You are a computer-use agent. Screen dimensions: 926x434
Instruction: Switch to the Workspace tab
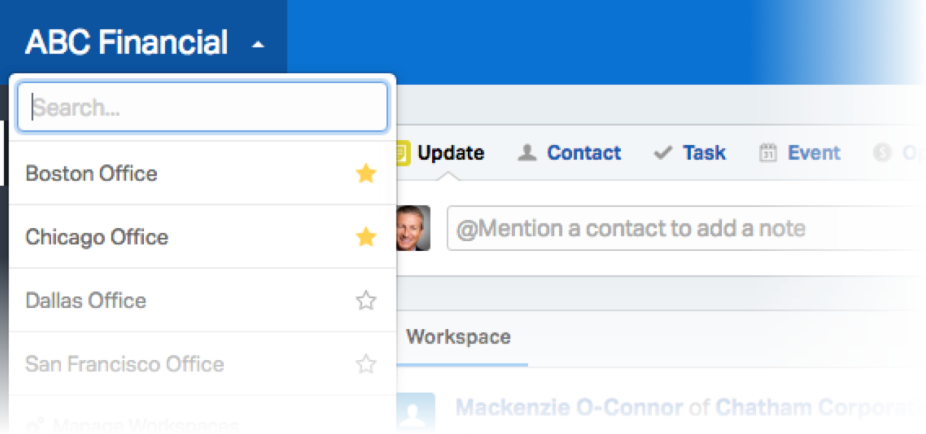point(458,337)
